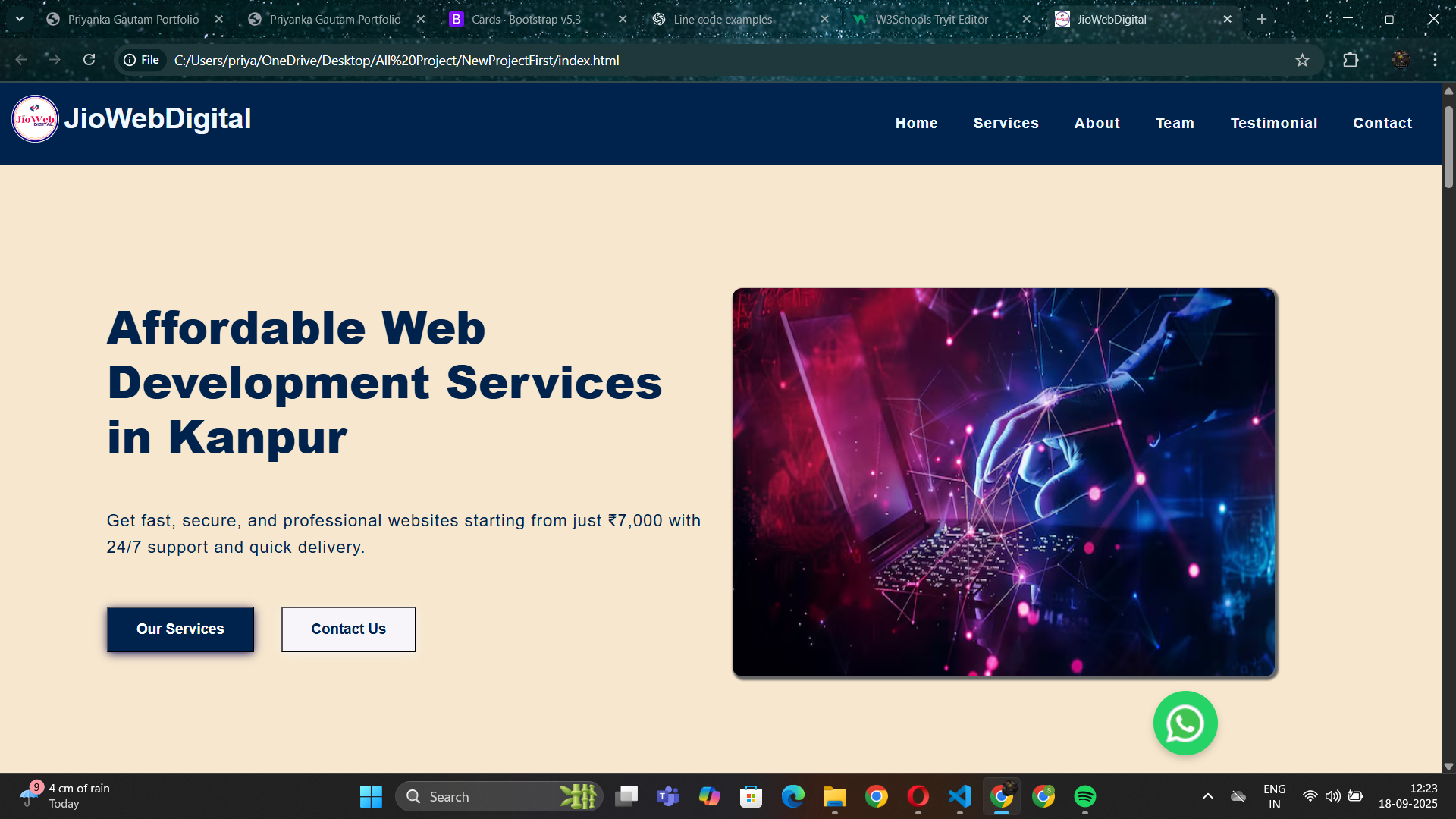Click the address bar URL field
This screenshot has width=1456, height=819.
pyautogui.click(x=728, y=60)
